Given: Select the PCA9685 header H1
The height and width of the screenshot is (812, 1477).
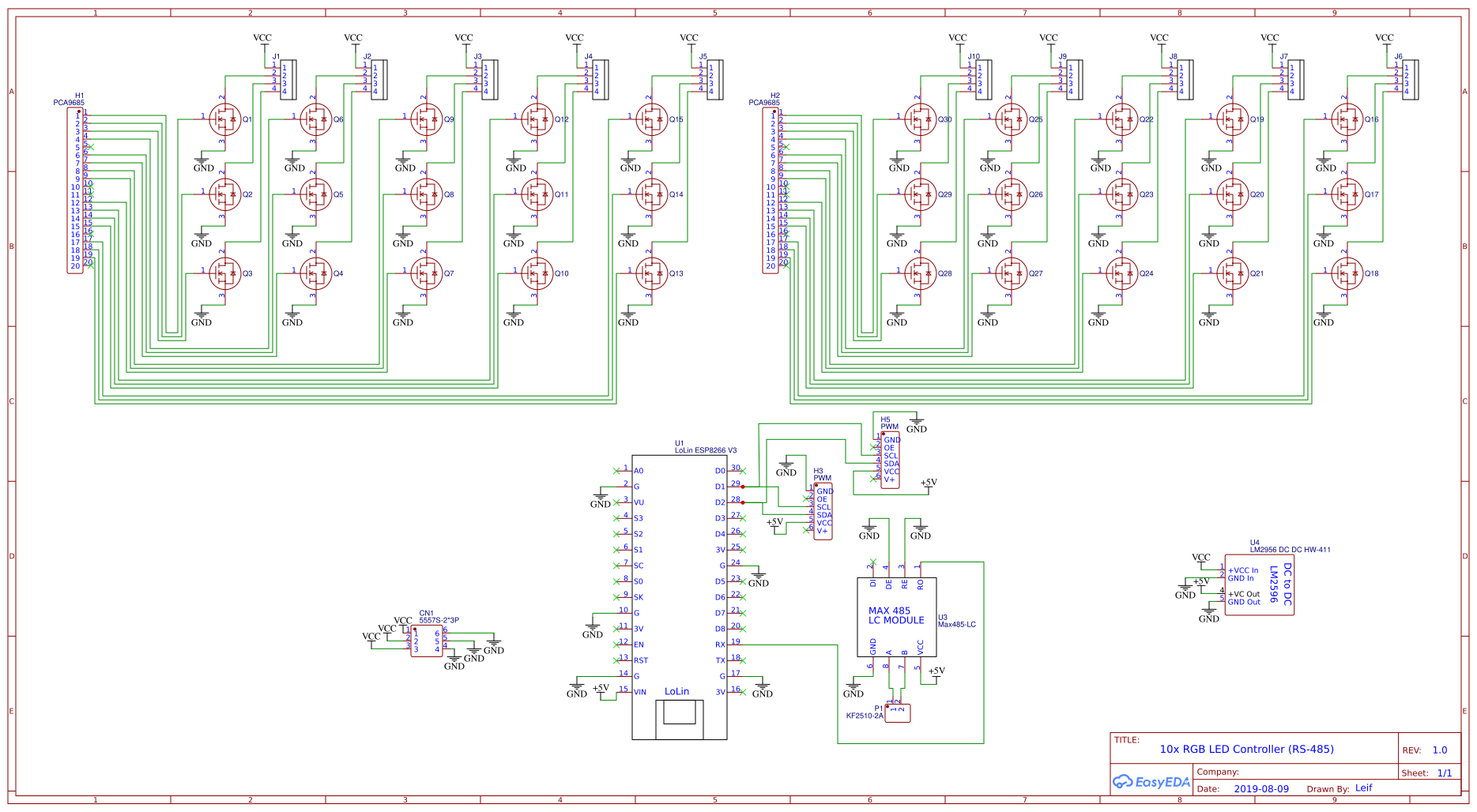Looking at the screenshot, I should point(75,190).
